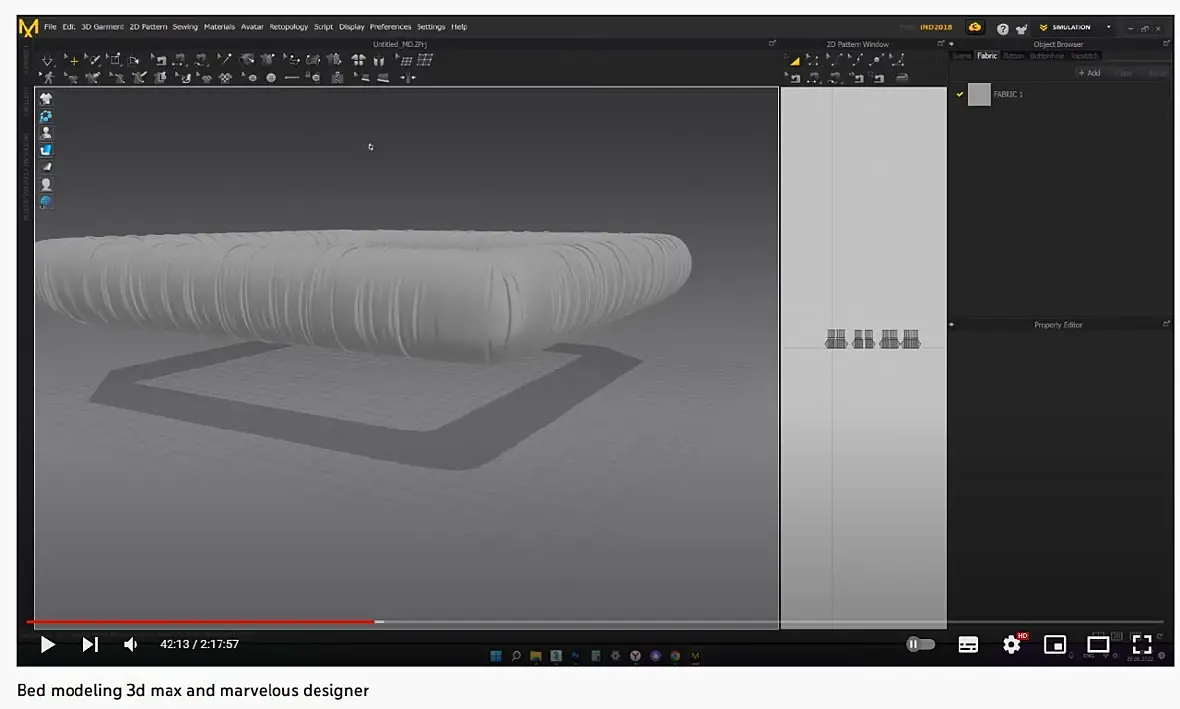Image resolution: width=1180 pixels, height=709 pixels.
Task: Open the cloud sync icon in the title bar
Action: (x=975, y=27)
